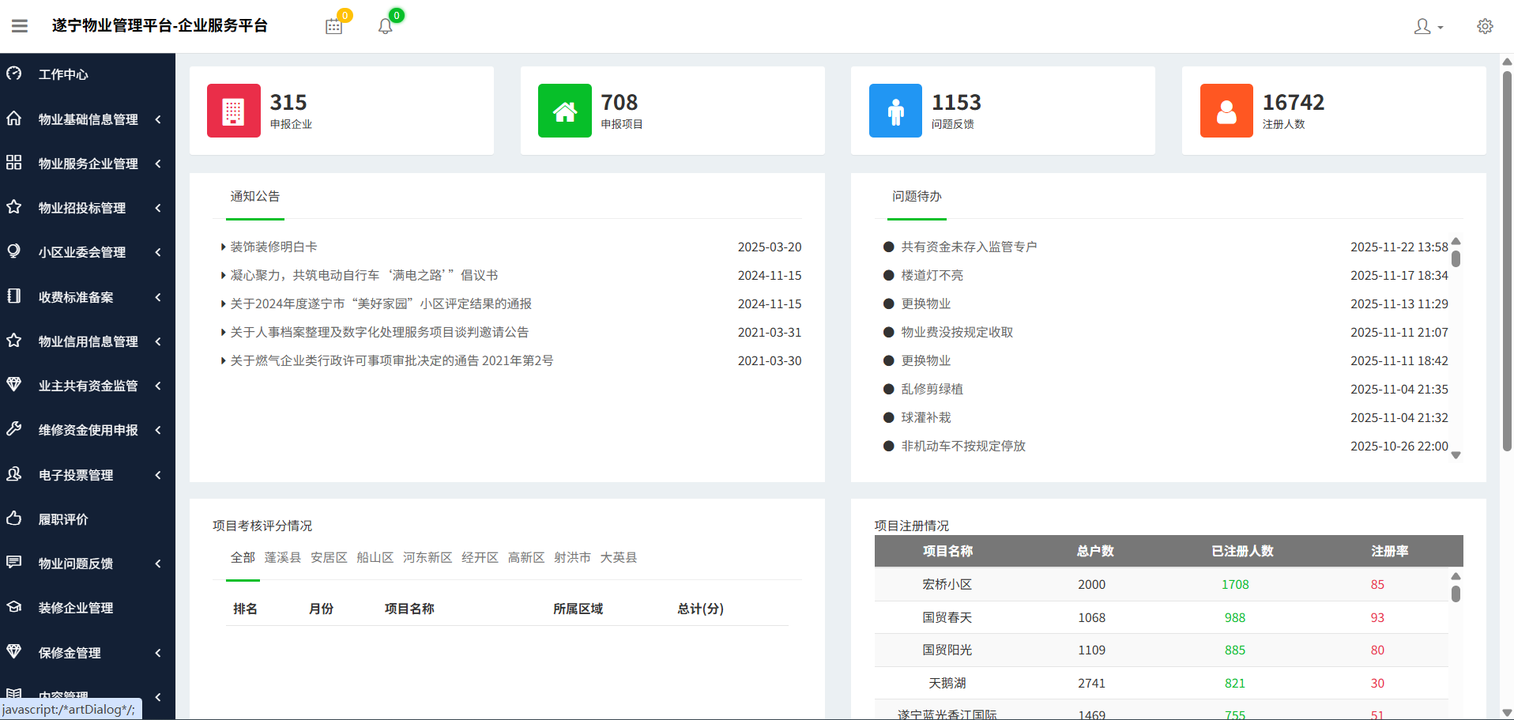
Task: Click the orange 注册人数 person icon
Action: pyautogui.click(x=1226, y=110)
